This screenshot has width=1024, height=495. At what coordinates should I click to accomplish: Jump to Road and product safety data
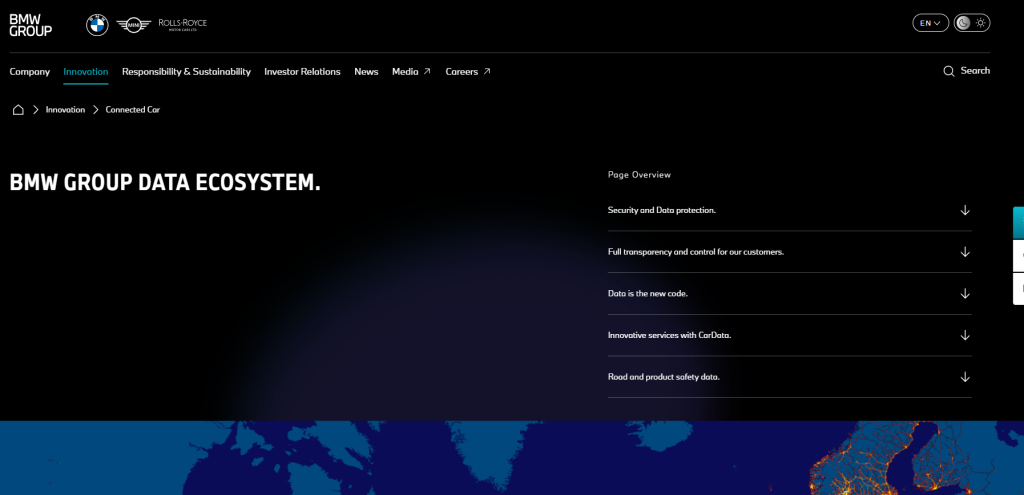point(790,377)
